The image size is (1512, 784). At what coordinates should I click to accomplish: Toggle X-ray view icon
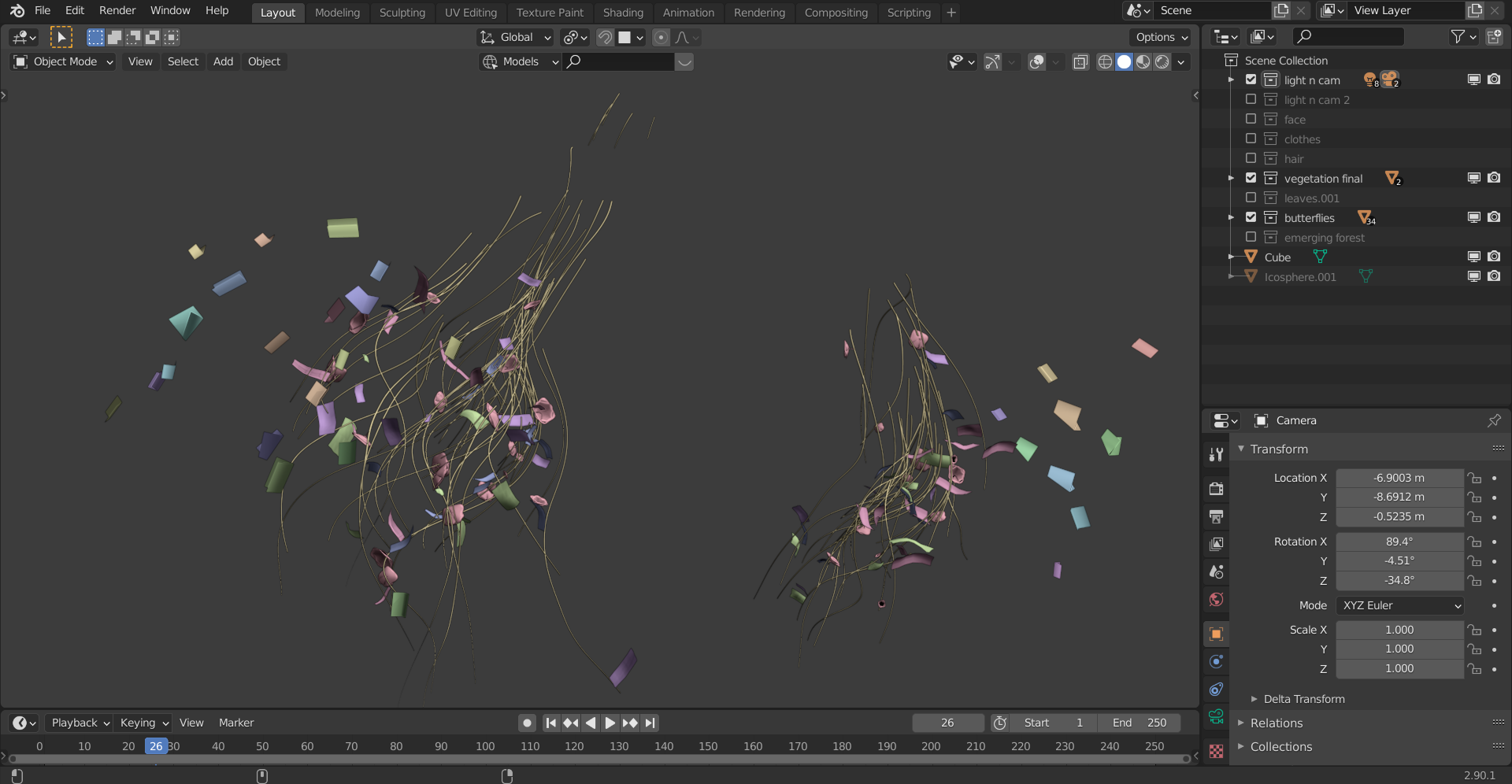coord(1080,62)
